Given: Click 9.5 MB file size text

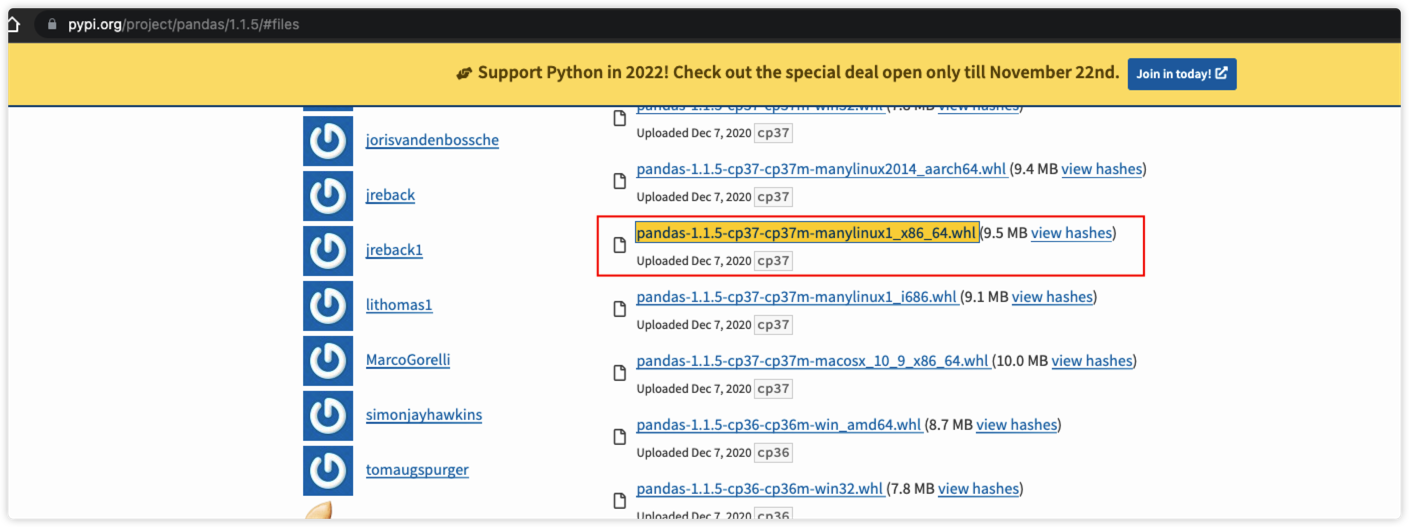Looking at the screenshot, I should coord(1005,233).
